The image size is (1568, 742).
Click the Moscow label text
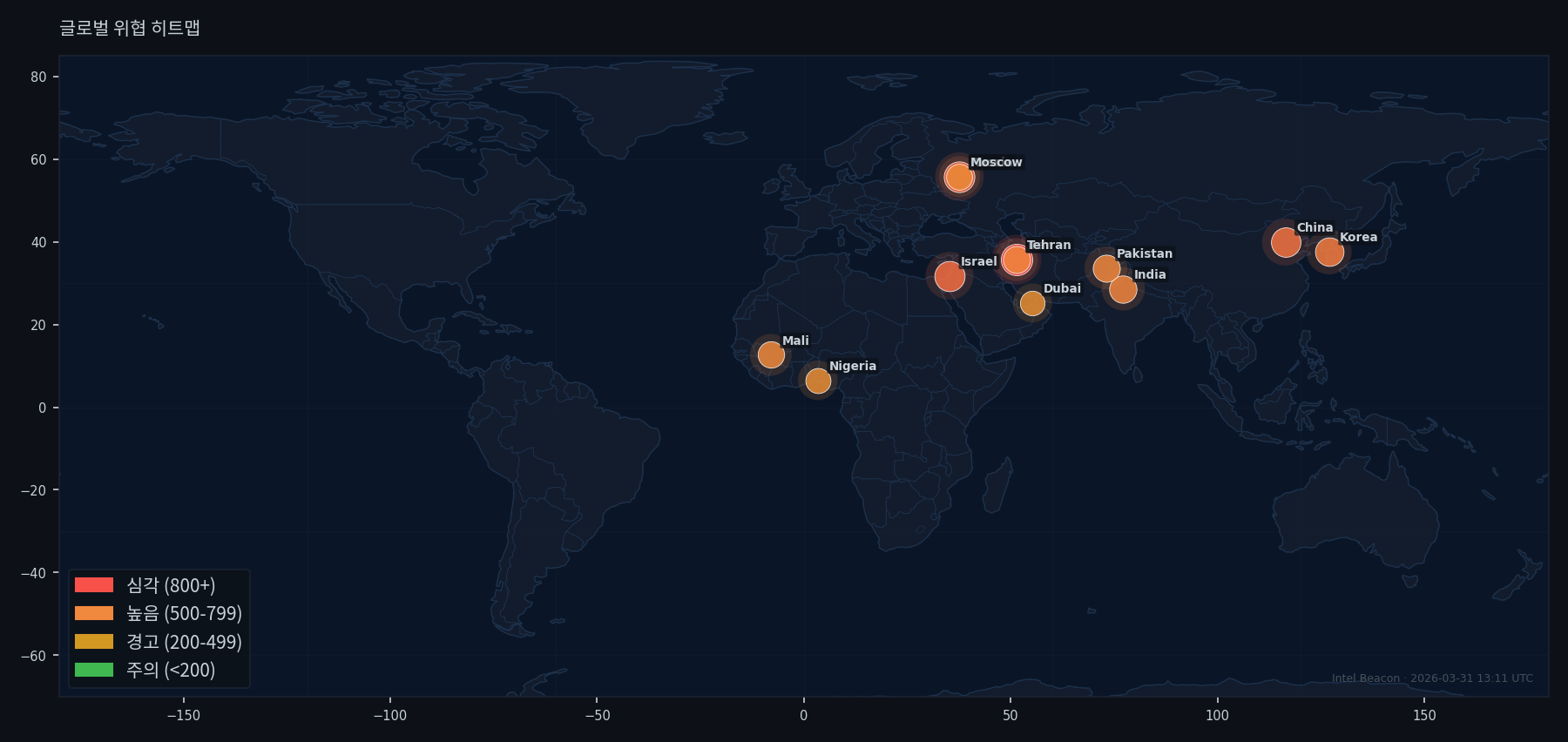click(997, 162)
